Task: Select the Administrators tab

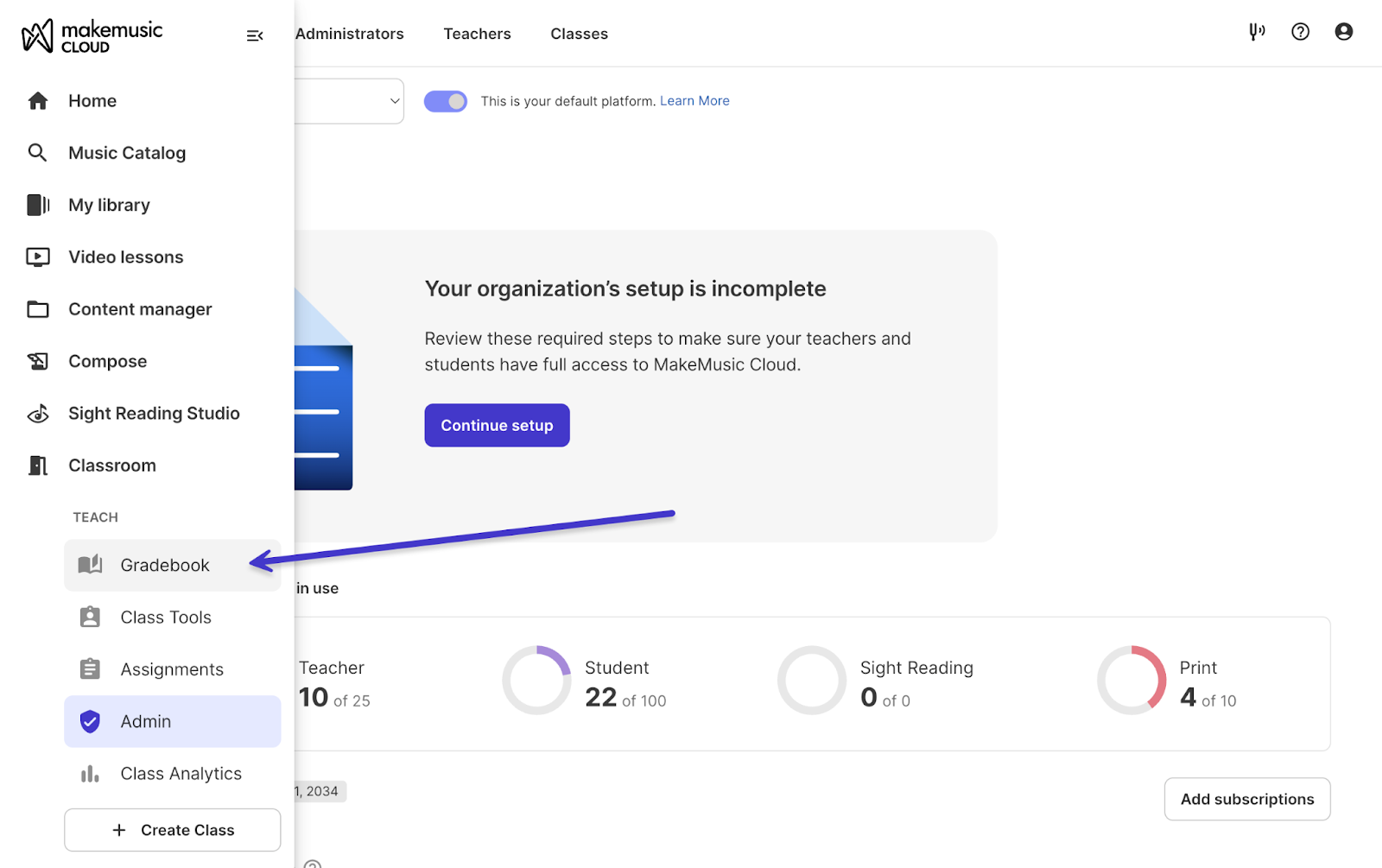Action: [350, 34]
